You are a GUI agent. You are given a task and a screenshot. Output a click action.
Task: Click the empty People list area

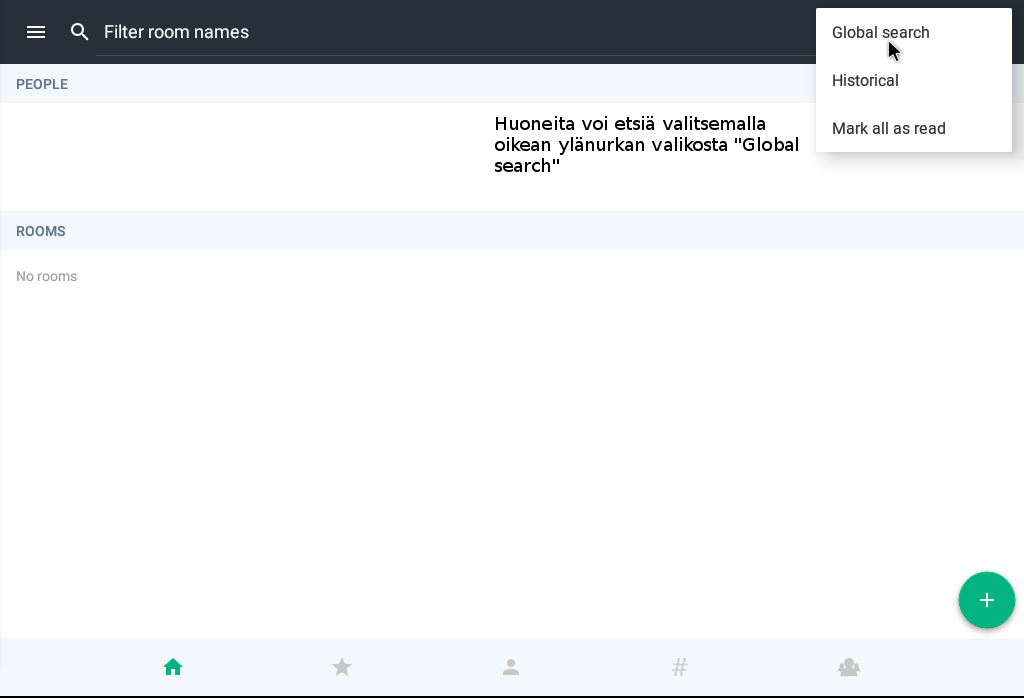(240, 156)
